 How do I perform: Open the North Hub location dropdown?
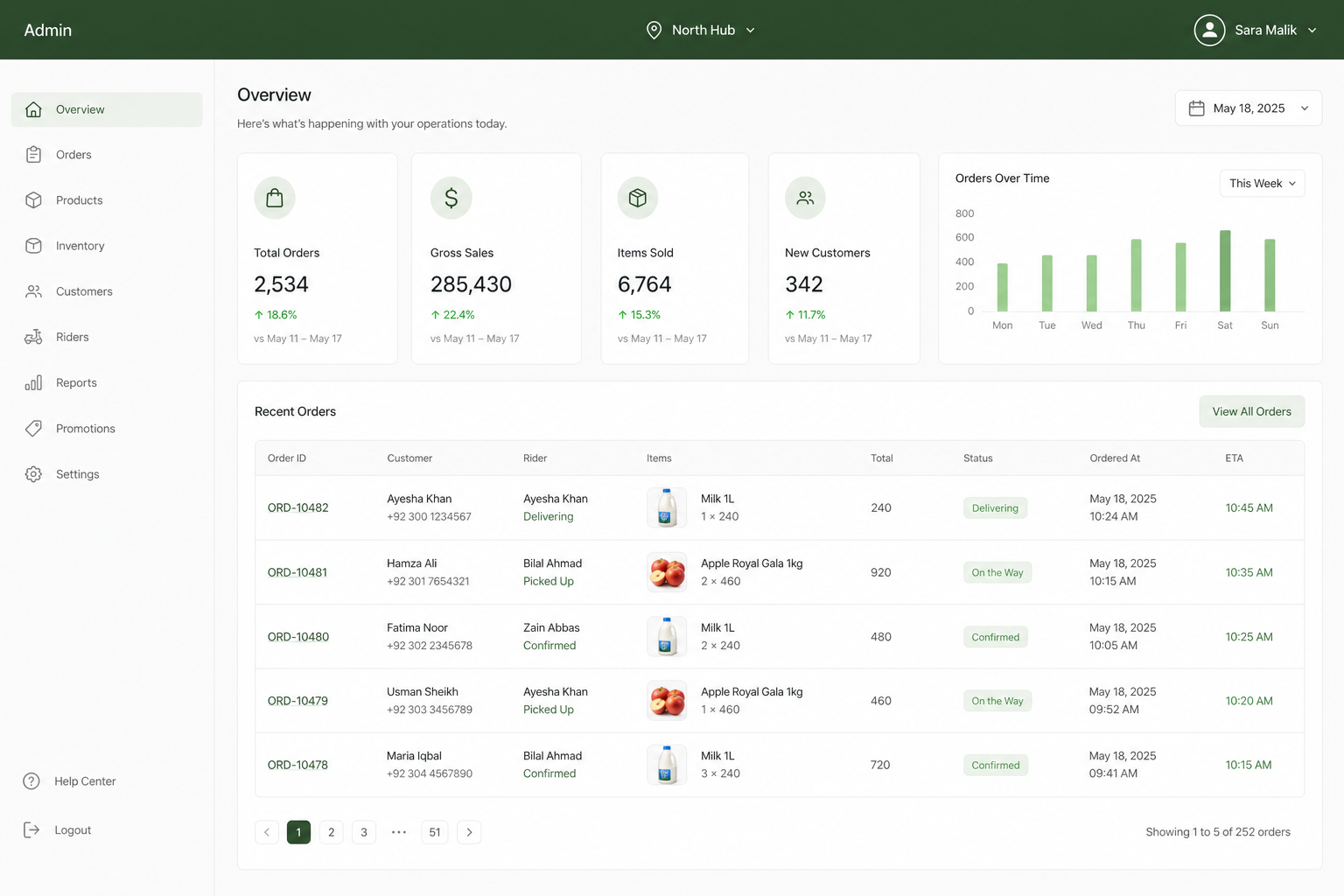(x=701, y=30)
